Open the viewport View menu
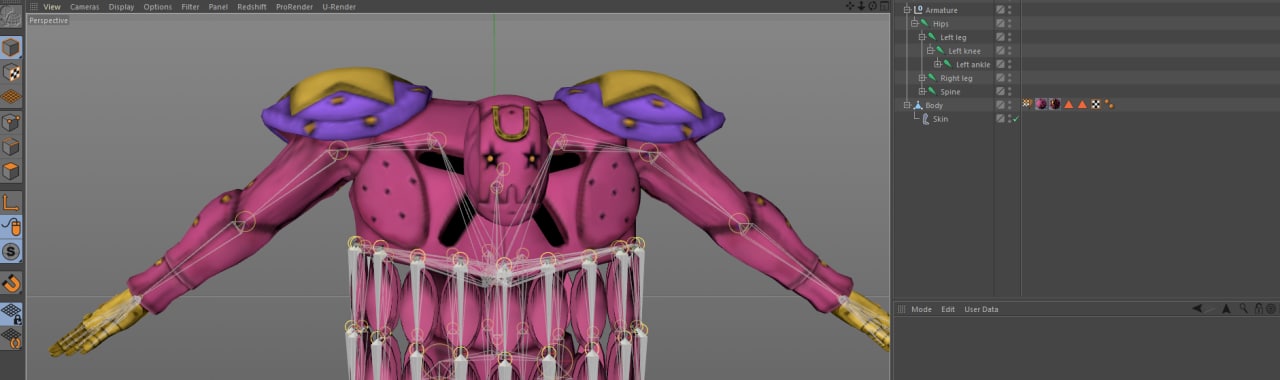 click(x=52, y=6)
